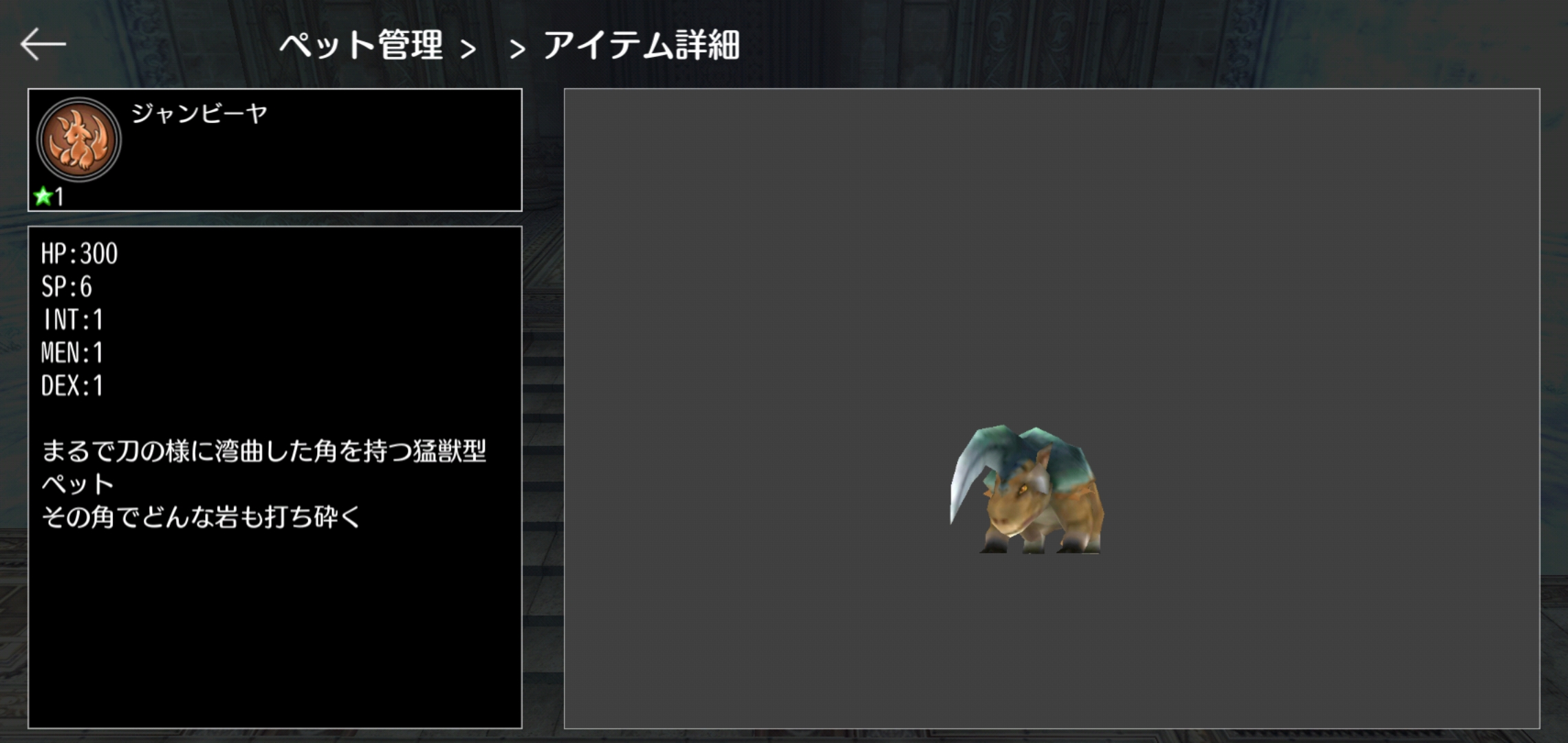Go back using the left arrow
The image size is (1568, 743).
tap(43, 45)
